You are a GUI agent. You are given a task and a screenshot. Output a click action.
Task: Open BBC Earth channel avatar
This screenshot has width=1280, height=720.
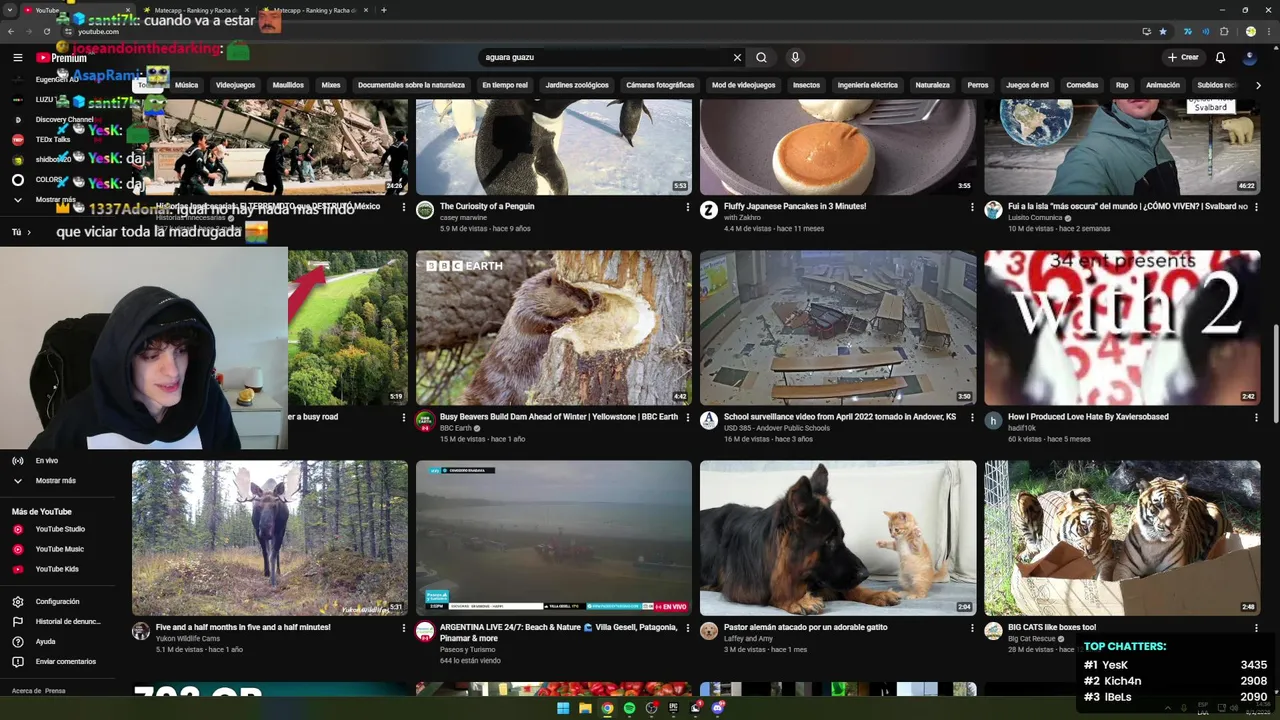(425, 421)
